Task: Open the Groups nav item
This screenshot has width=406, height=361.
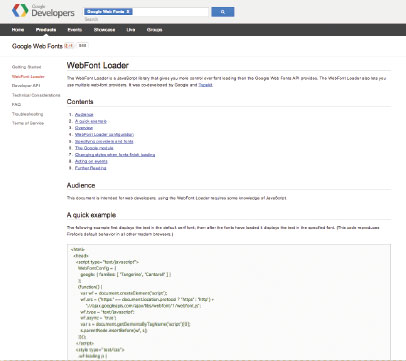Action: 154,30
